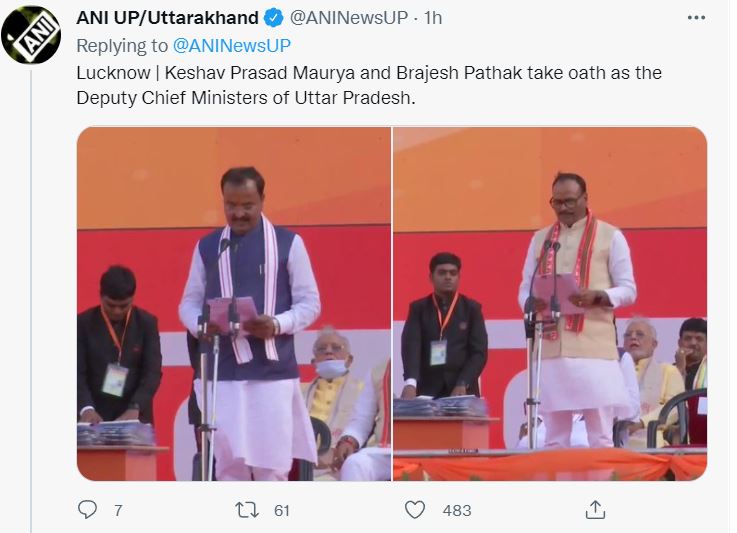Click the blue @ANINewsUP mention after Replying to
737x533 pixels.
point(232,46)
